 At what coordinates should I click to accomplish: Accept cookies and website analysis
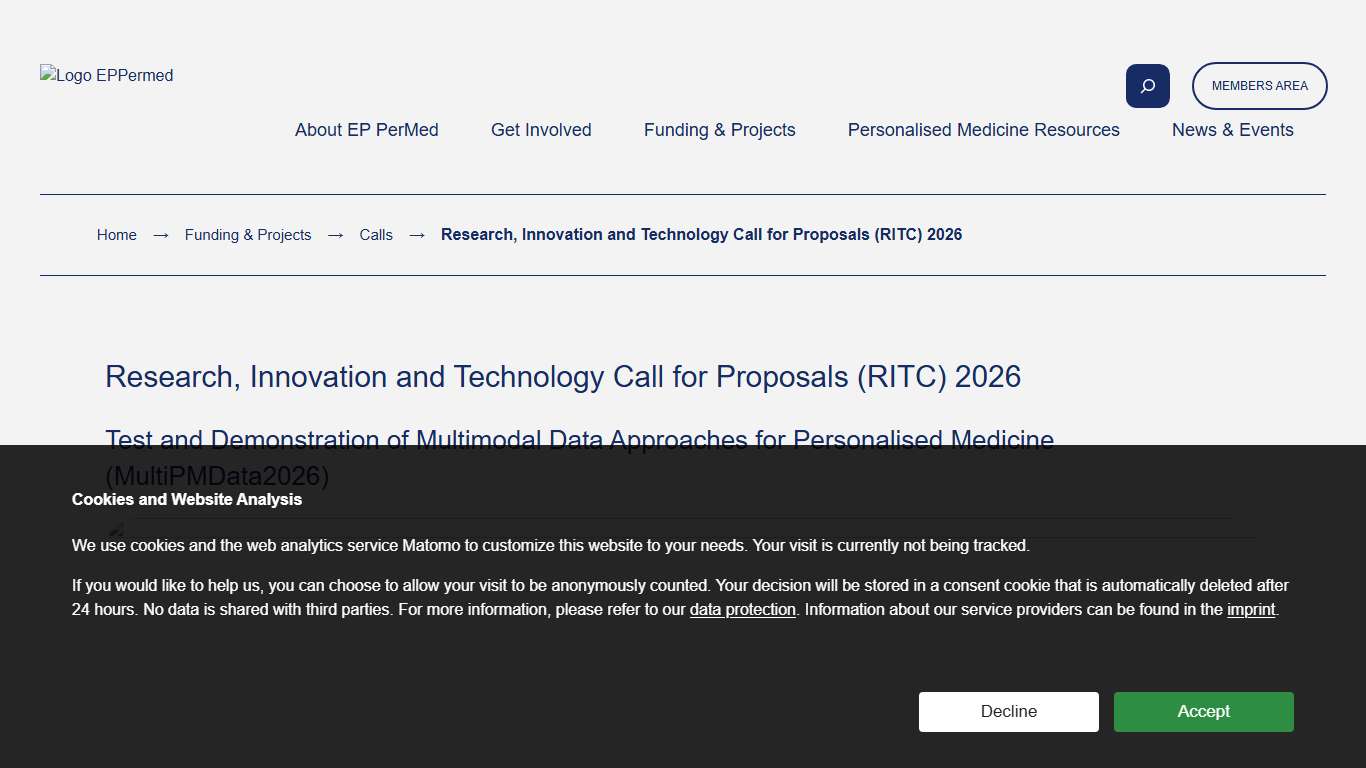click(1203, 711)
